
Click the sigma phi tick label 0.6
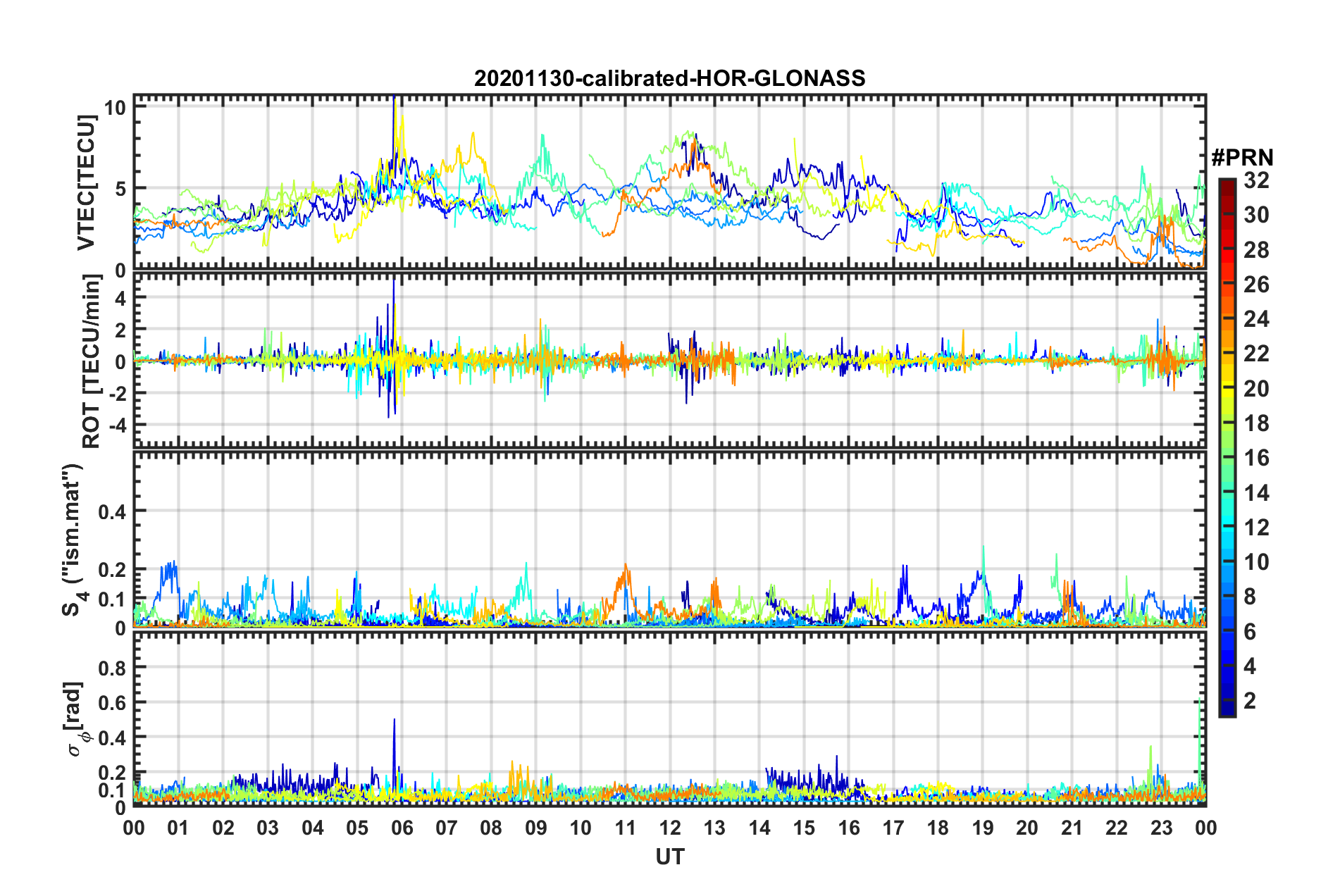tap(113, 702)
